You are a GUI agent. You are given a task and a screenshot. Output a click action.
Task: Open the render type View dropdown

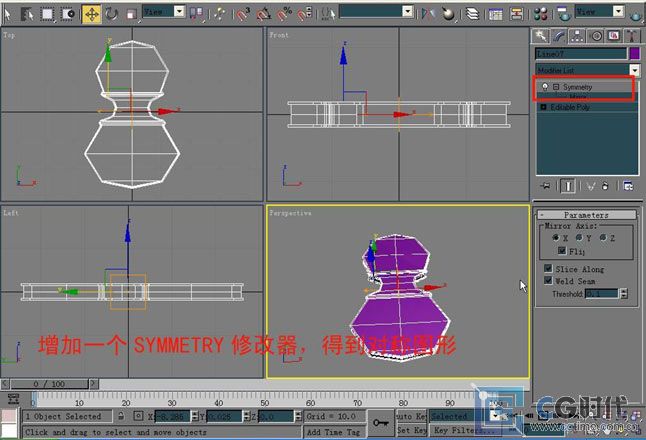tap(618, 11)
